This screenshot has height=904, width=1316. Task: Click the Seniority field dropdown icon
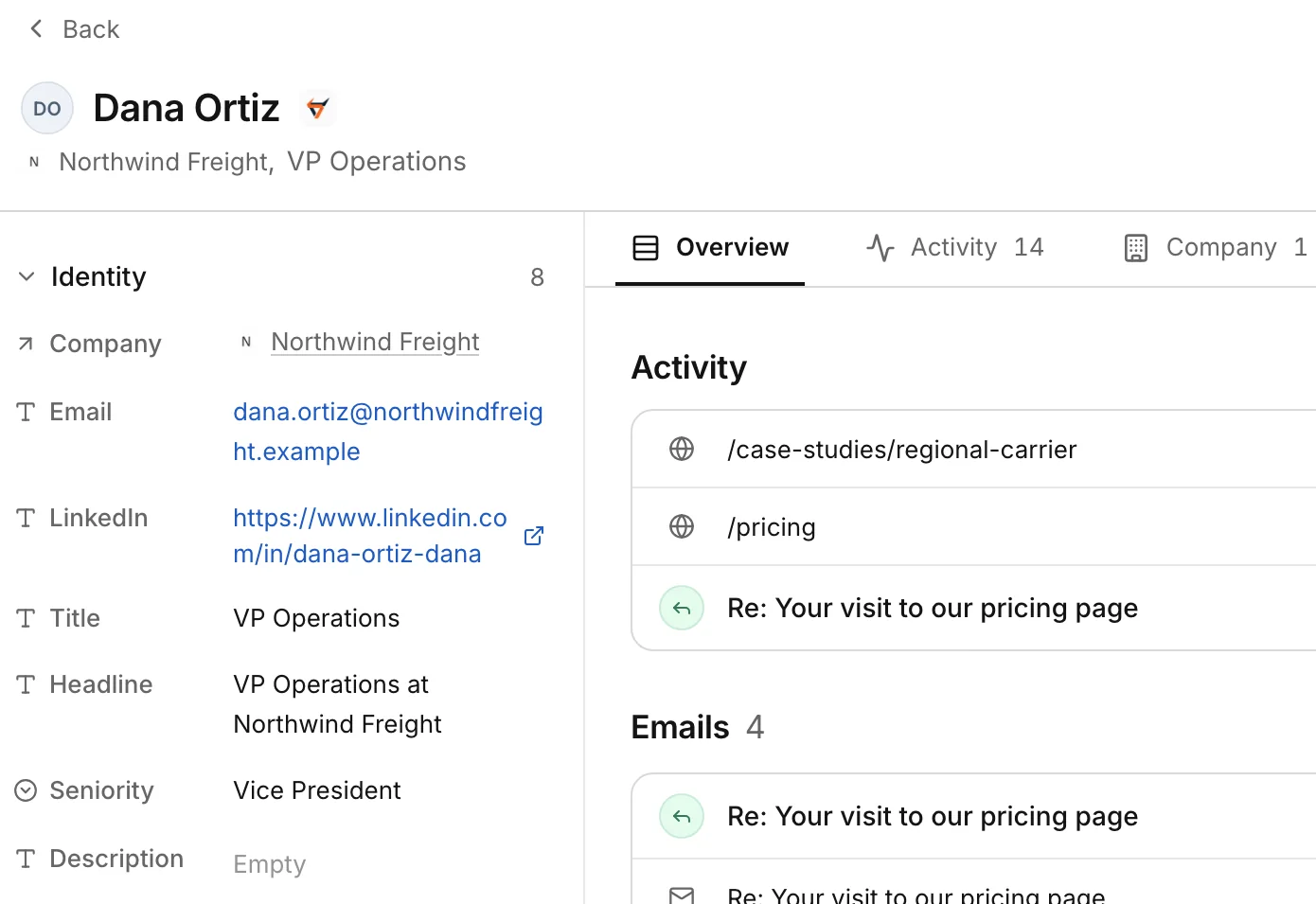pyautogui.click(x=26, y=790)
